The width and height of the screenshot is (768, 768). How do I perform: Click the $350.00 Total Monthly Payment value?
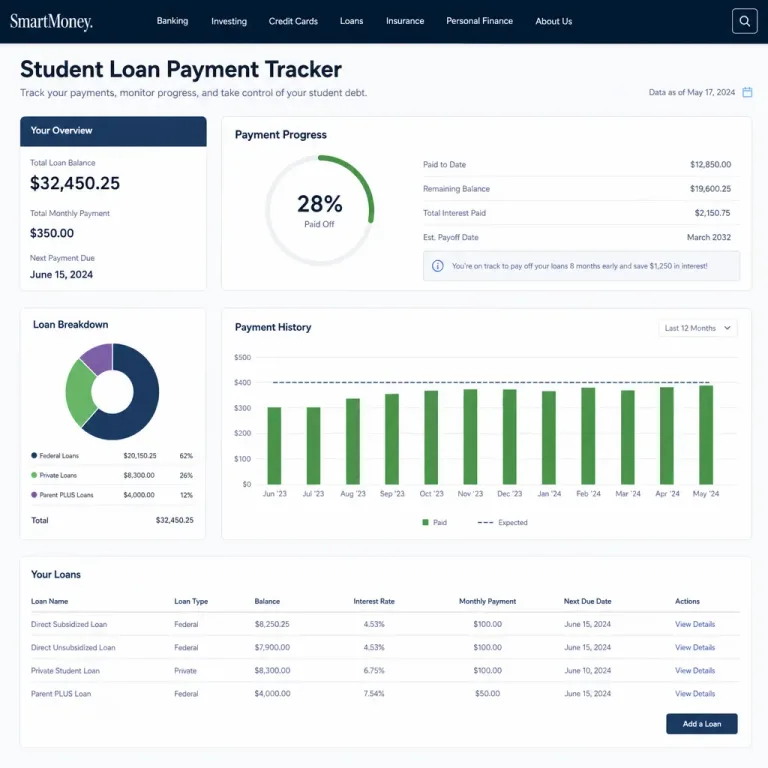click(x=52, y=233)
